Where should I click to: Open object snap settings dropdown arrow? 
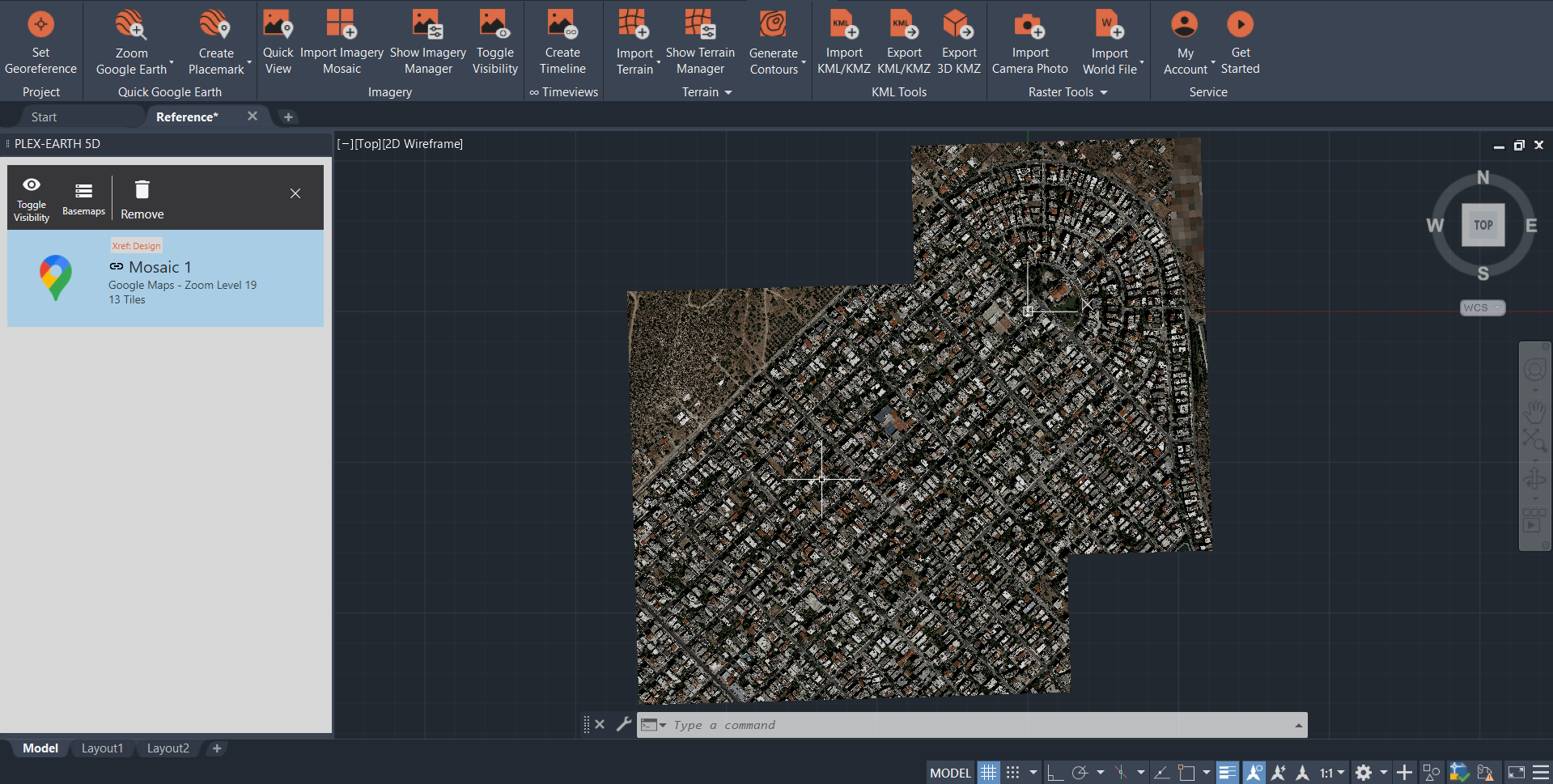[x=1206, y=773]
